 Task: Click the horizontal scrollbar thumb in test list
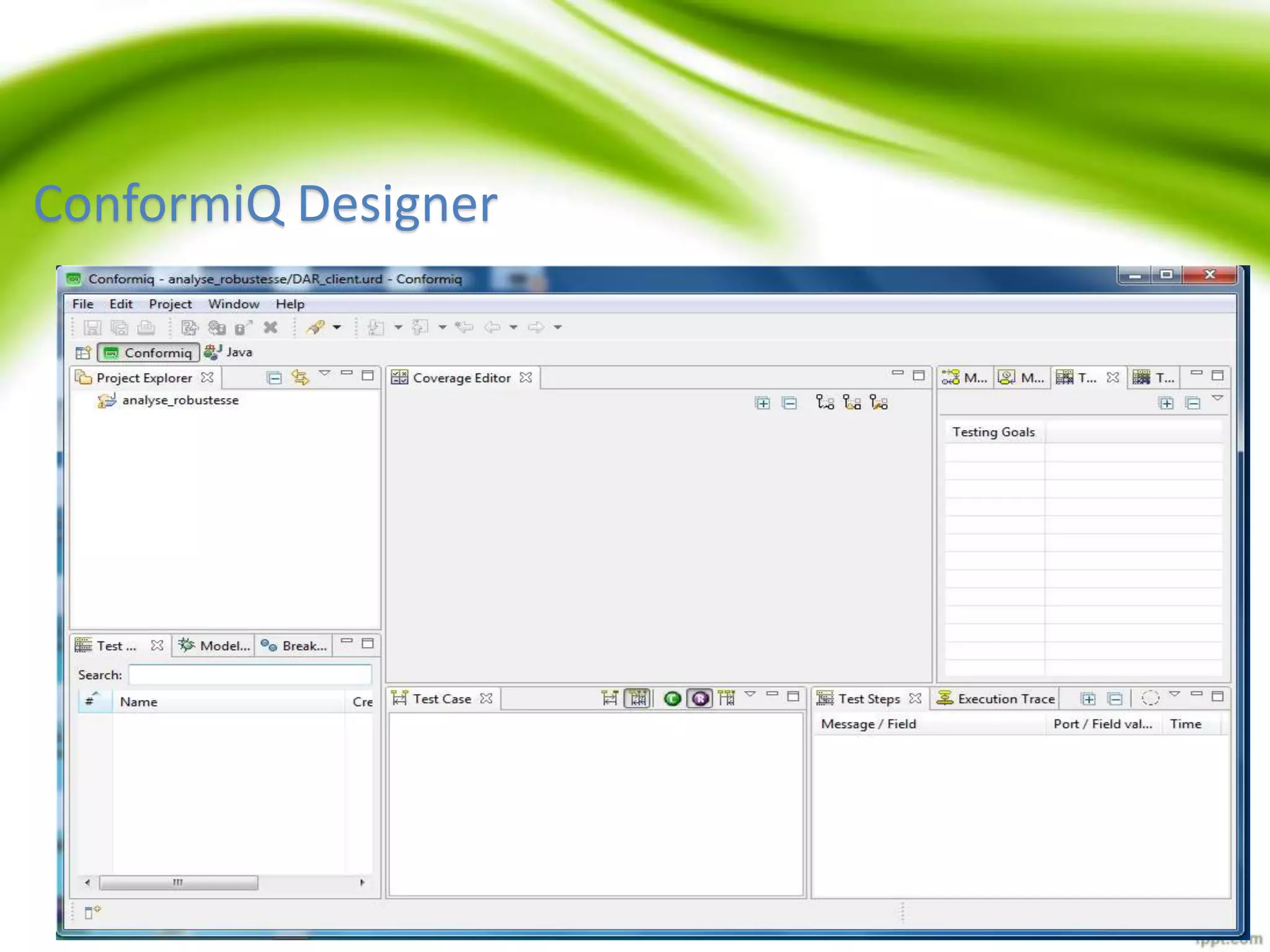point(179,883)
